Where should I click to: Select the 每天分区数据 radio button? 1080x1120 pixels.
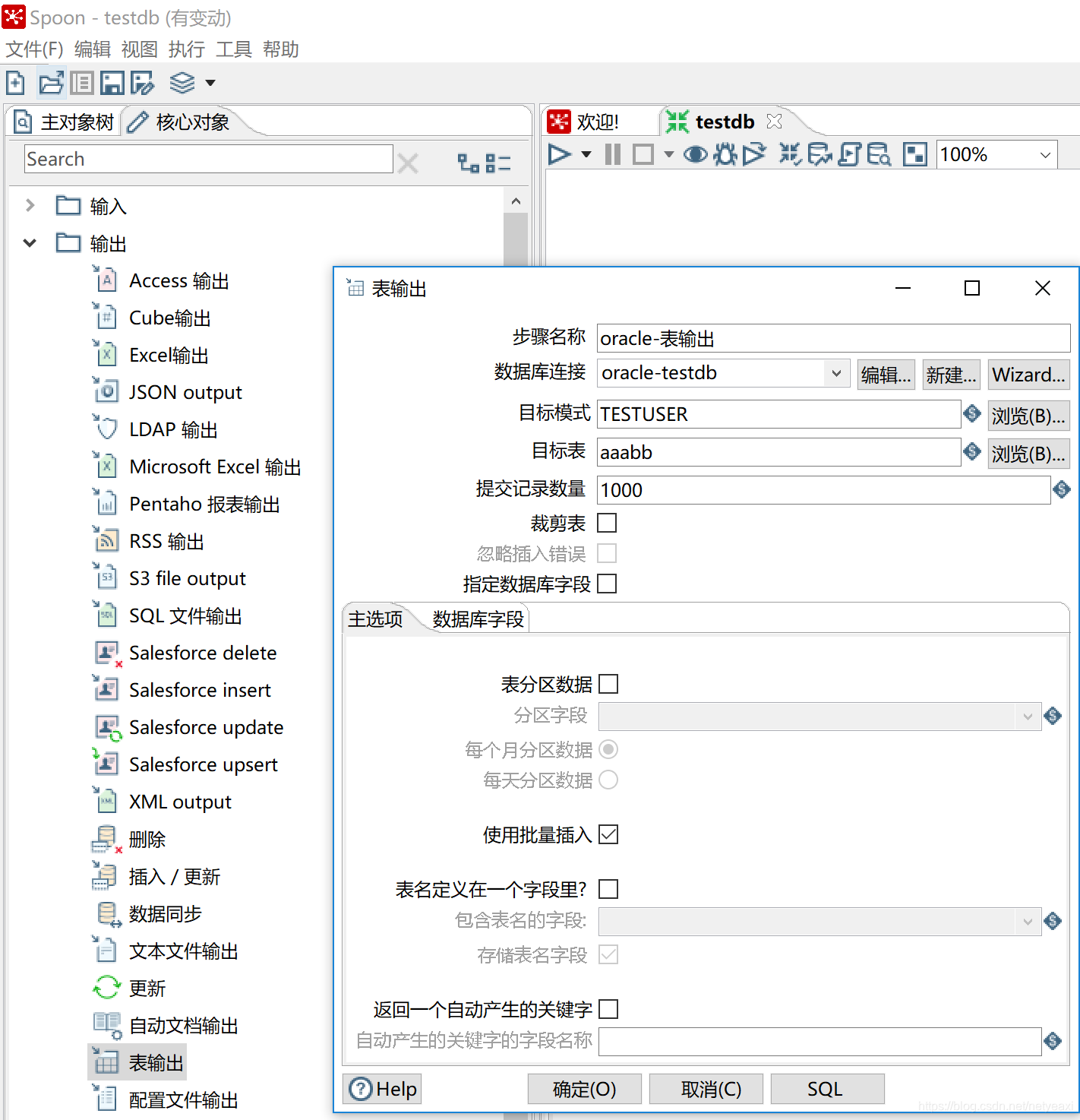608,780
